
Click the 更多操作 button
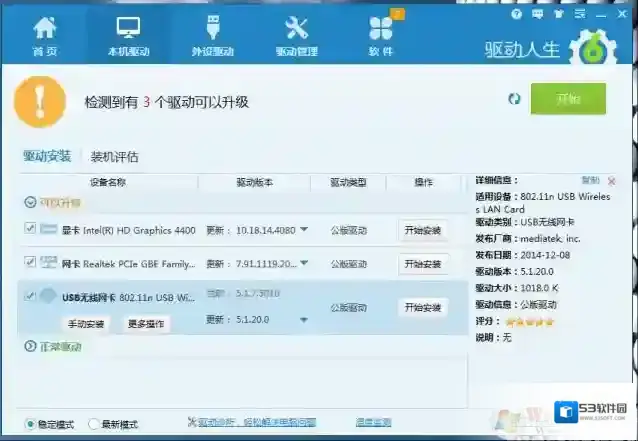point(146,324)
